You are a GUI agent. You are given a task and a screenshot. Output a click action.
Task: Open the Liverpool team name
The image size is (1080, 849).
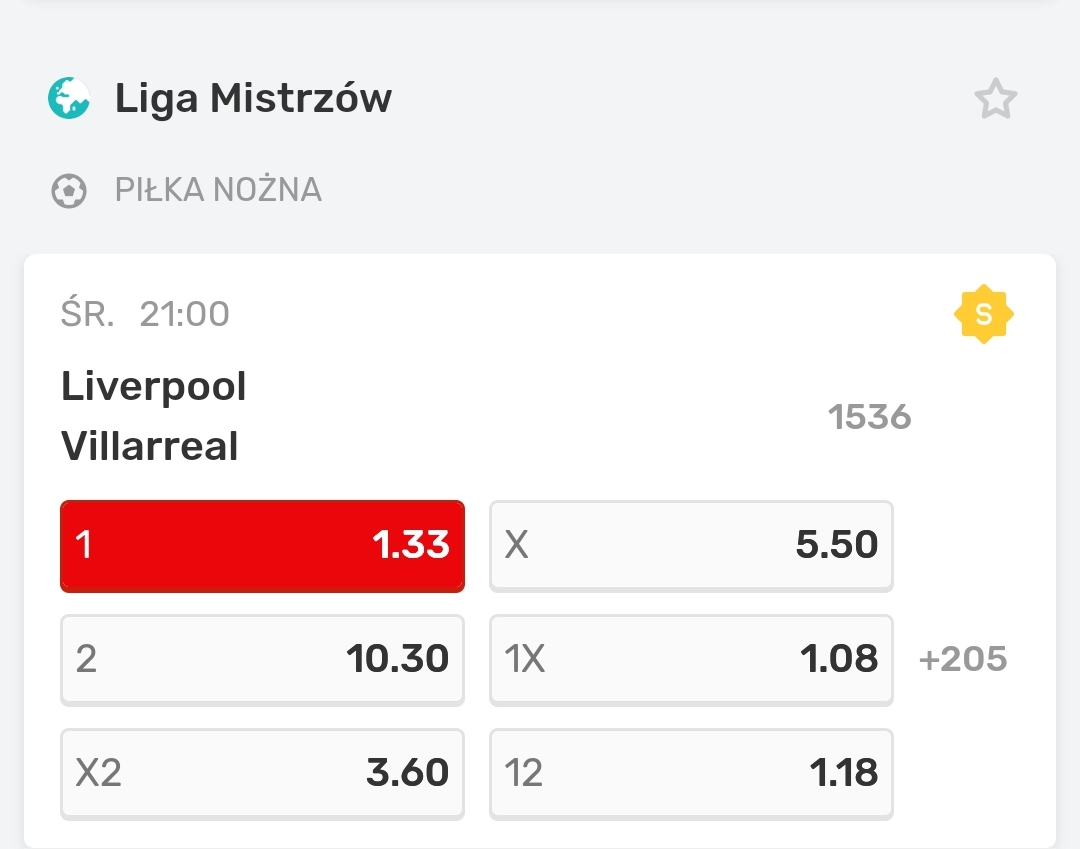click(154, 386)
